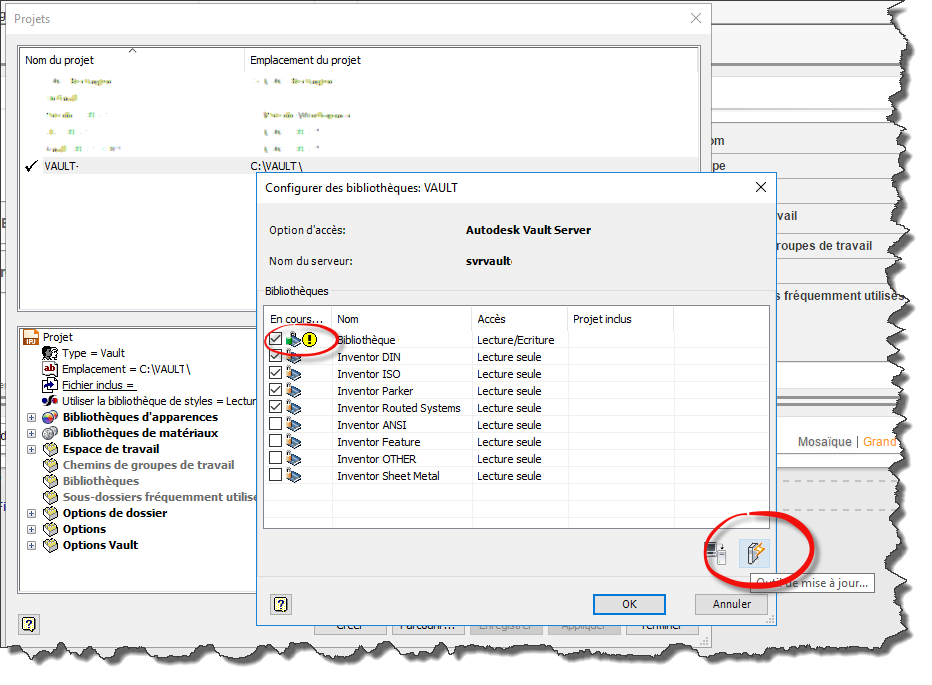Click the server download libraries icon

(715, 552)
